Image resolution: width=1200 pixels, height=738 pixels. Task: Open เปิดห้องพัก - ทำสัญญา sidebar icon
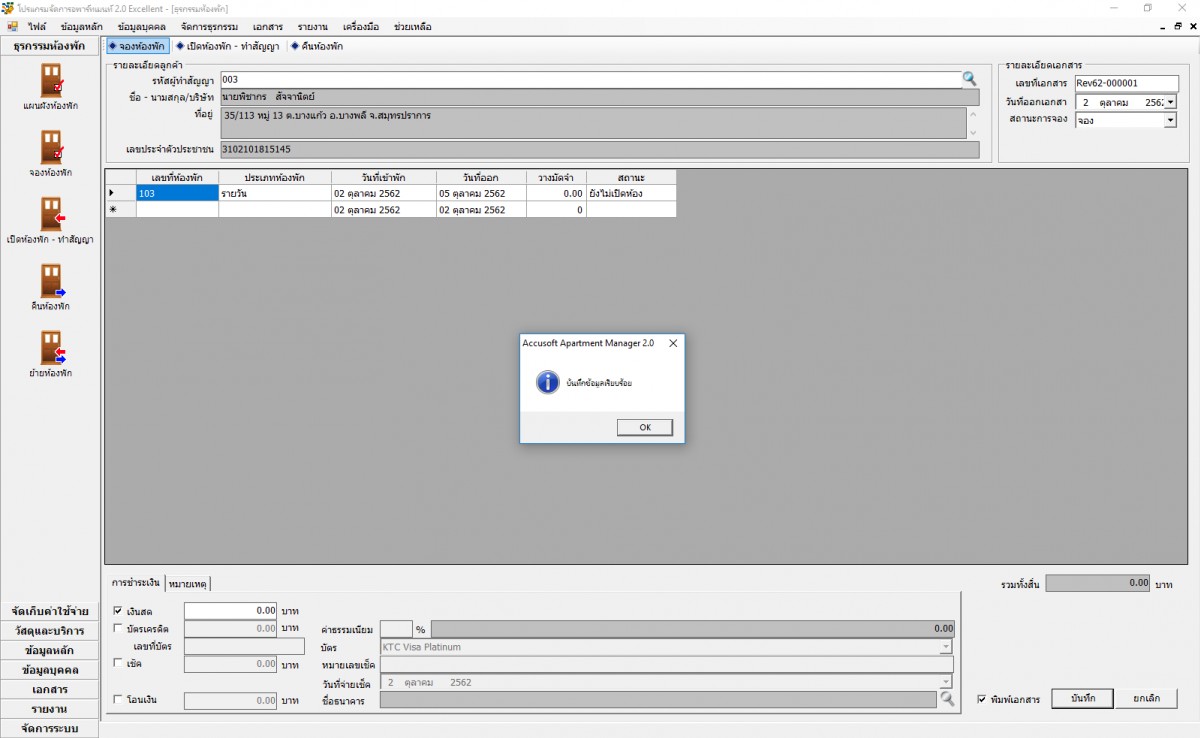pos(51,214)
